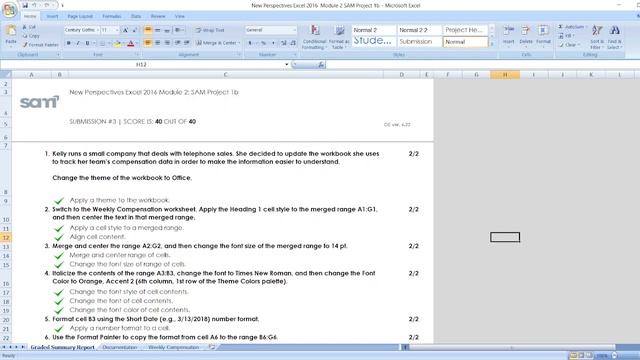Apply Comma Style number format
640x360 pixels.
[273, 43]
